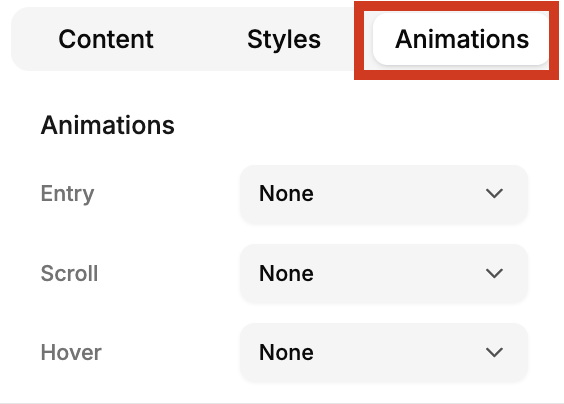Screen dimensions: 564x404
Task: Switch to the Styles tab
Action: coord(284,39)
